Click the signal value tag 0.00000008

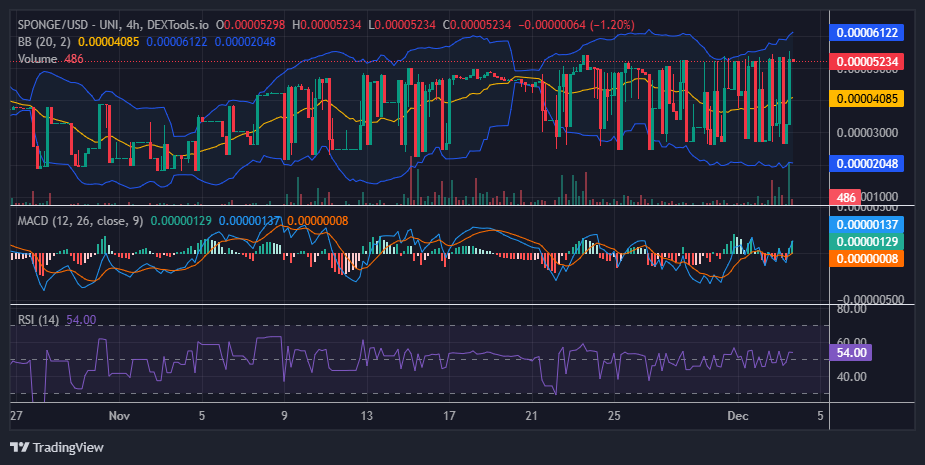[867, 258]
